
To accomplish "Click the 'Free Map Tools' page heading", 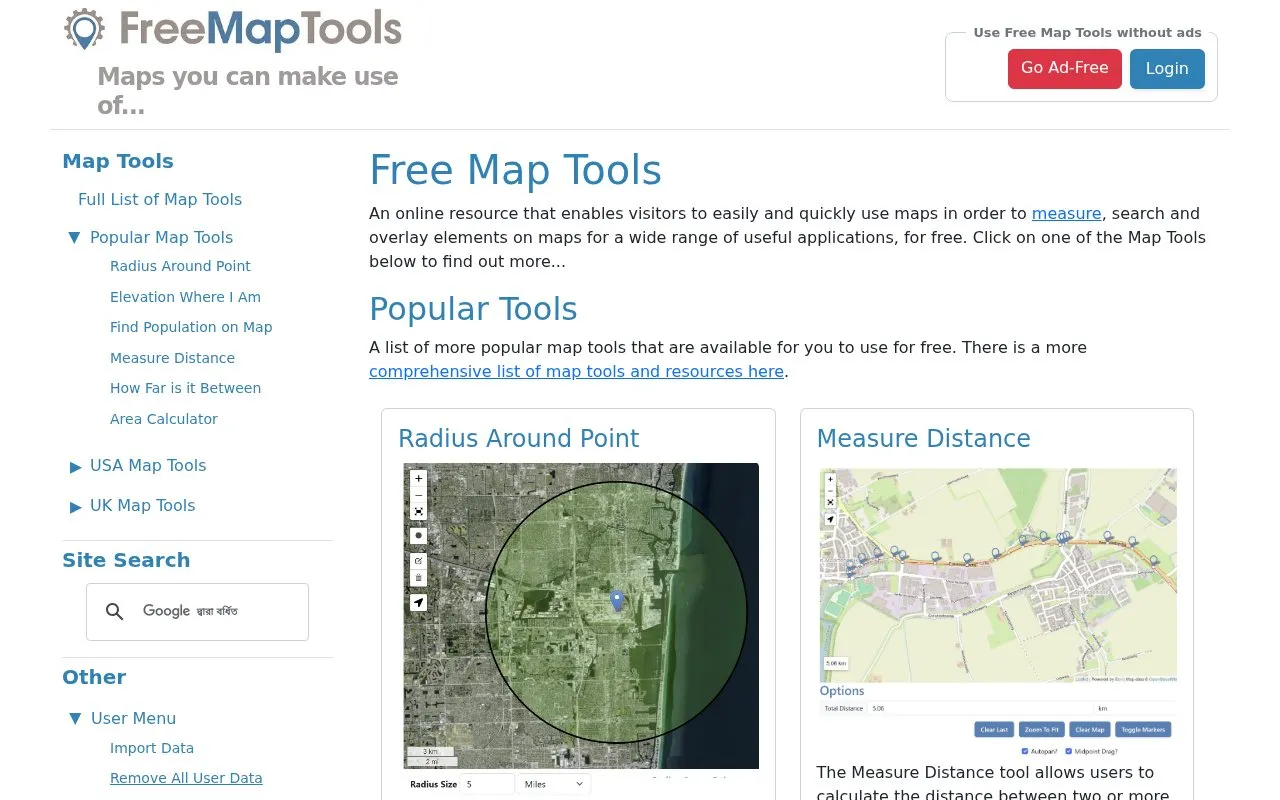I will (515, 171).
